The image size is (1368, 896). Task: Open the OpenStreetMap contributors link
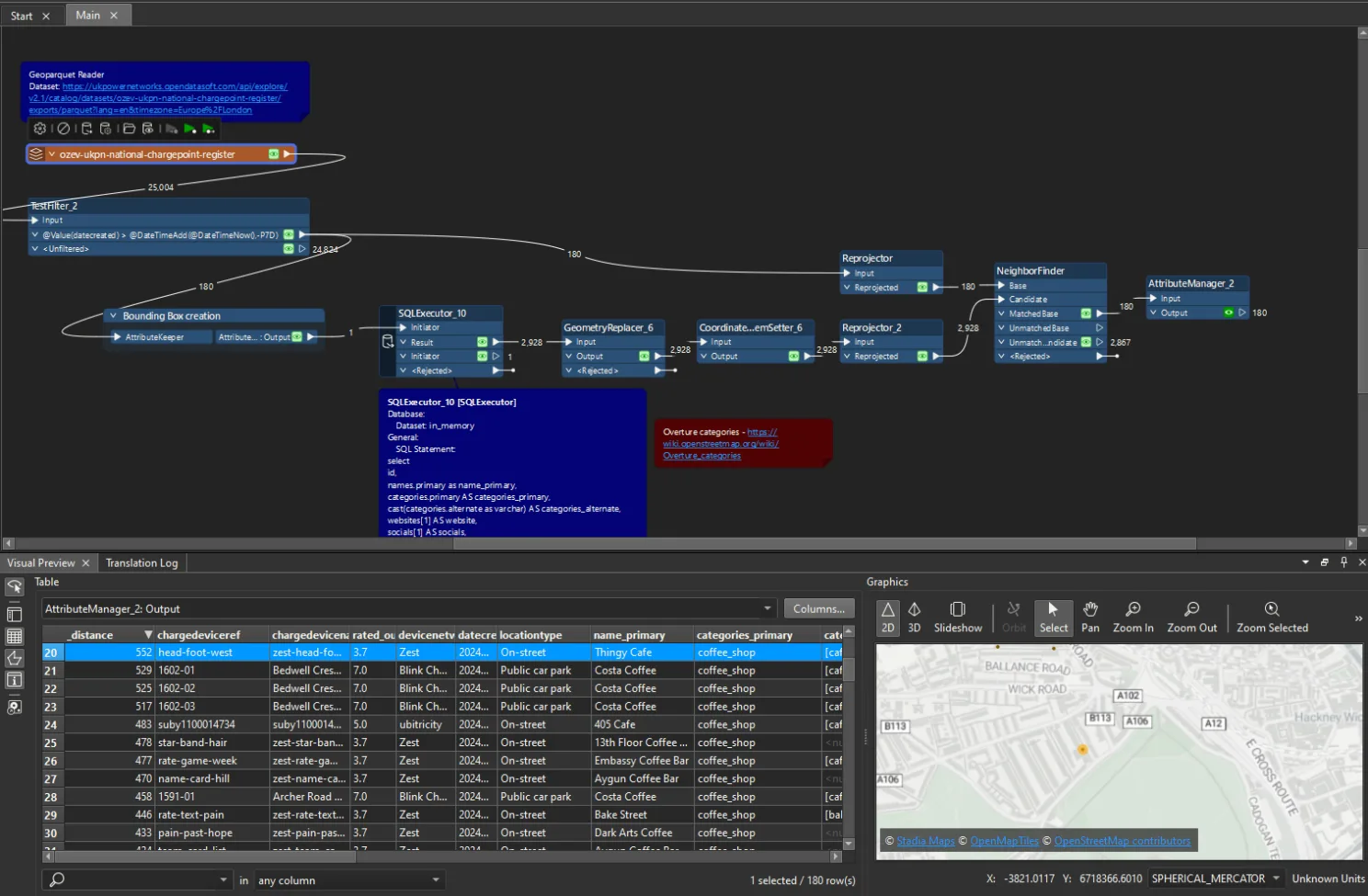1122,841
